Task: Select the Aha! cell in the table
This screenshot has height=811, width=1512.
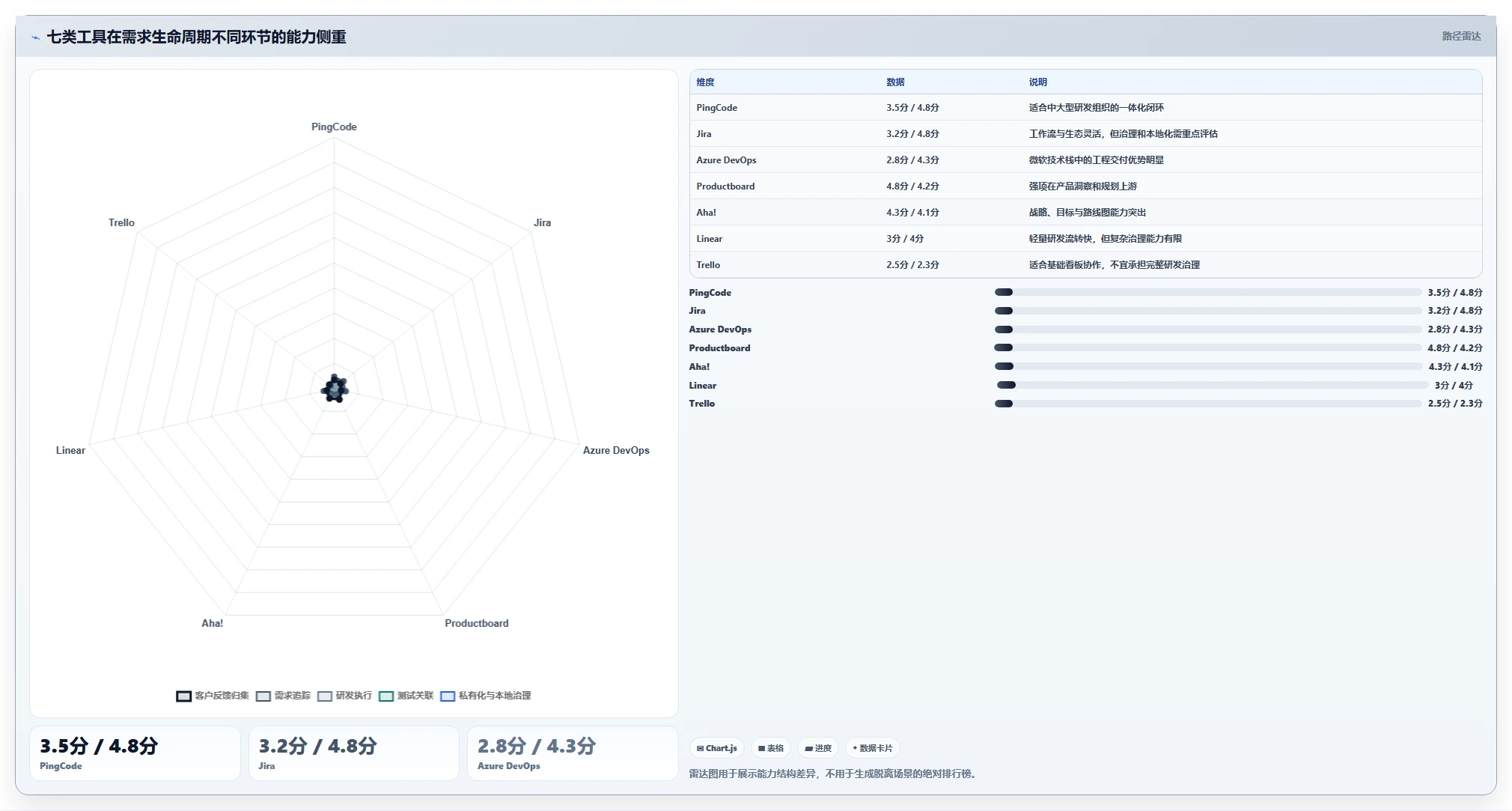Action: coord(706,213)
